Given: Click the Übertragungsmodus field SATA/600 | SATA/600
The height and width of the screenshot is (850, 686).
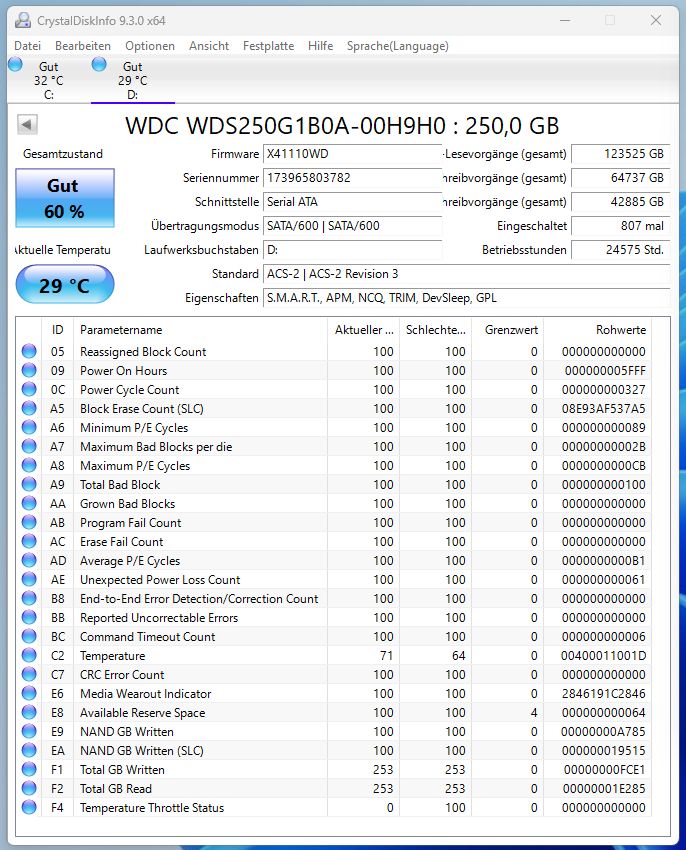Looking at the screenshot, I should [352, 226].
